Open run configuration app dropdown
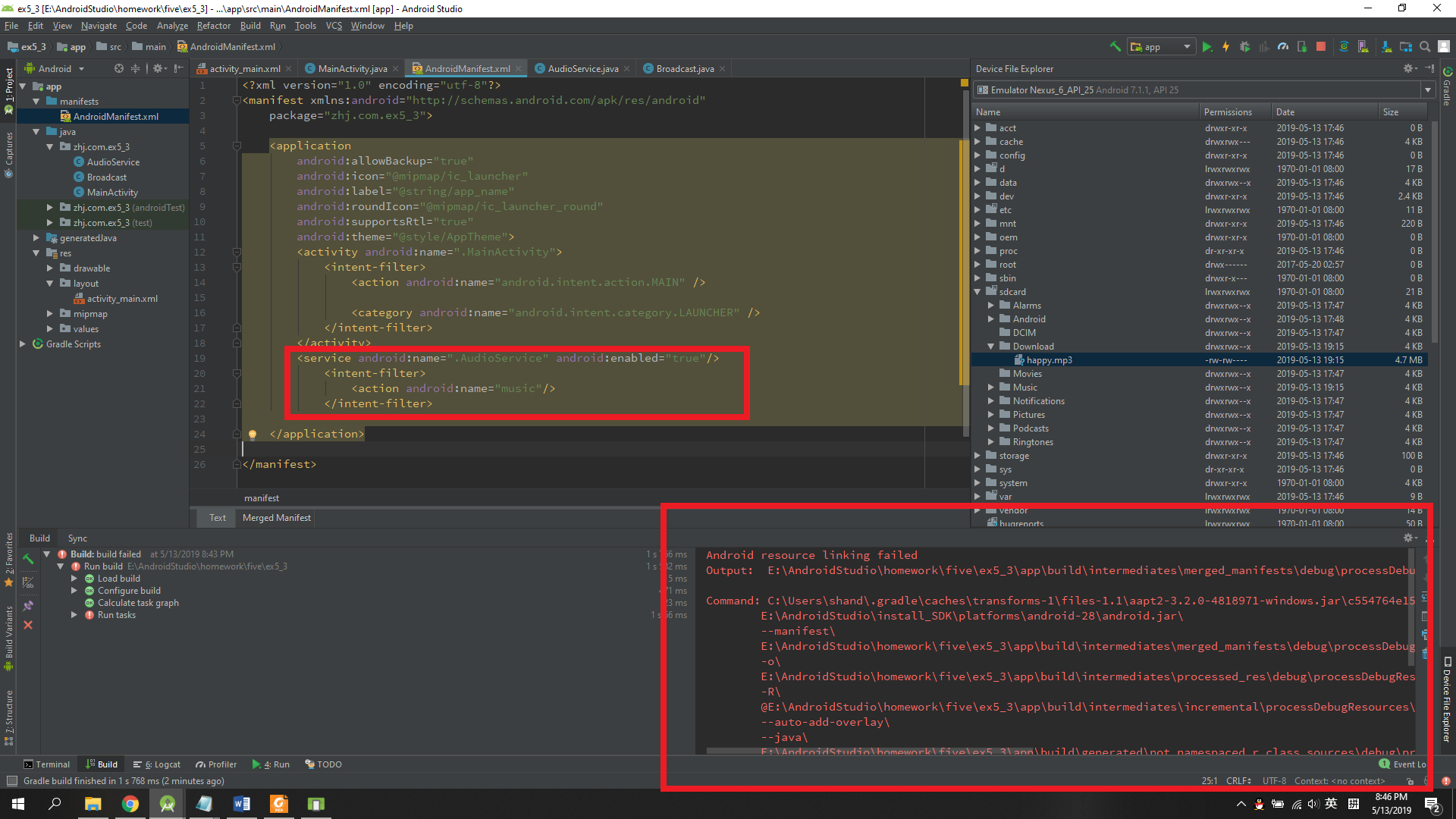The width and height of the screenshot is (1456, 819). pos(1161,47)
